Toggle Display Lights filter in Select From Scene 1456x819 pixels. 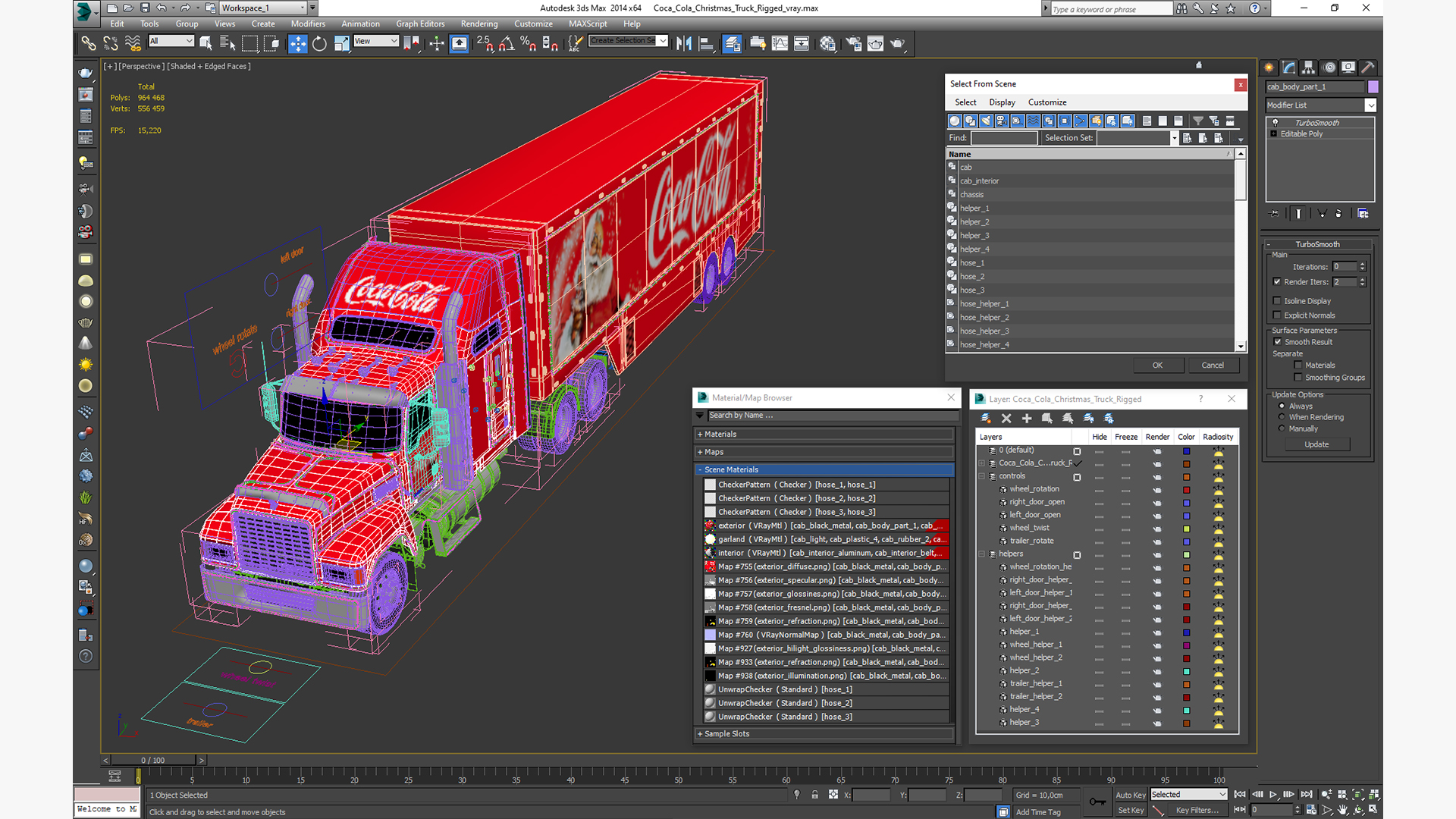tap(986, 121)
